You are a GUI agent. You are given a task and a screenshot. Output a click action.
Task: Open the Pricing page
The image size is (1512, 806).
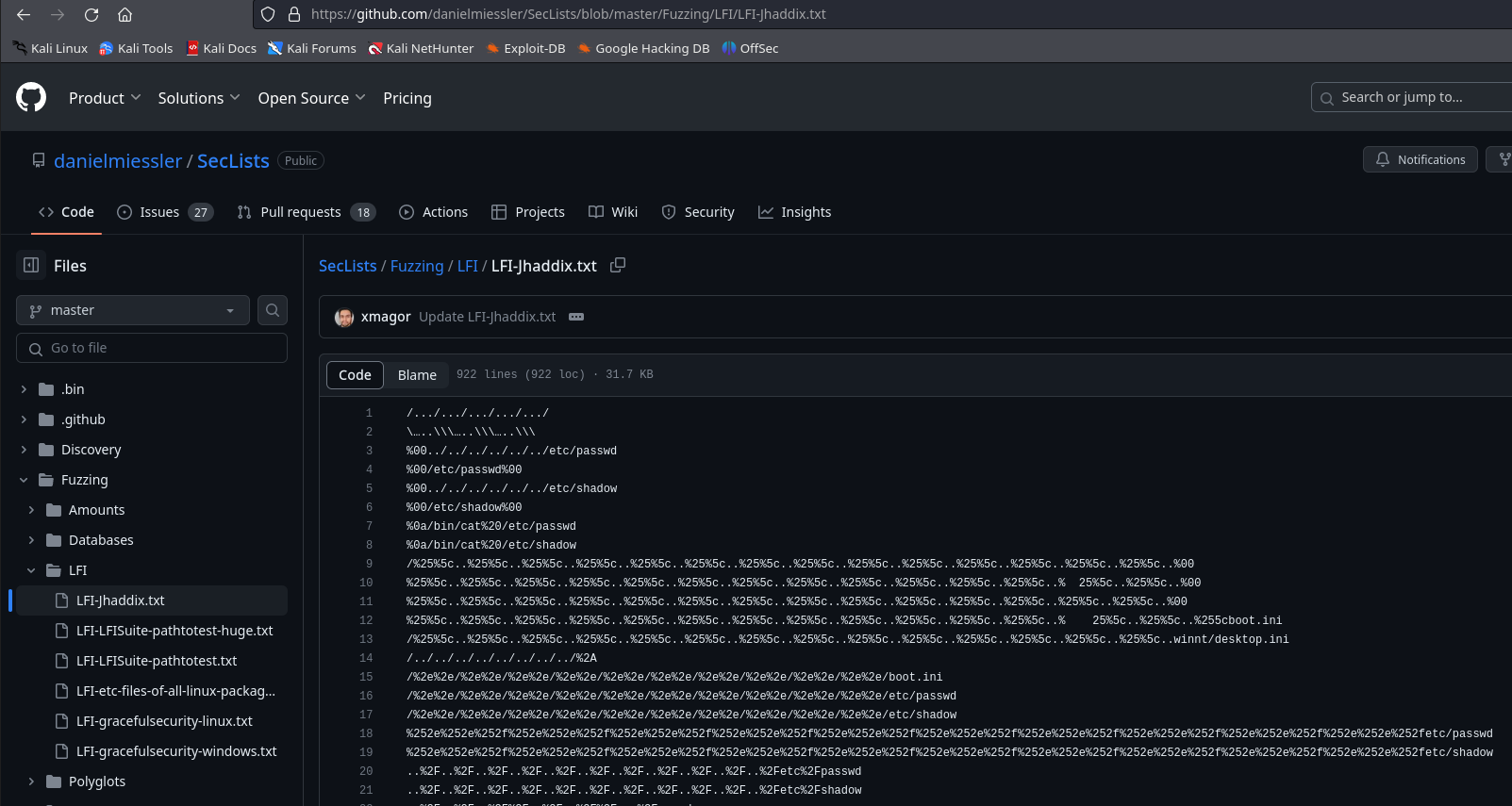pos(407,98)
